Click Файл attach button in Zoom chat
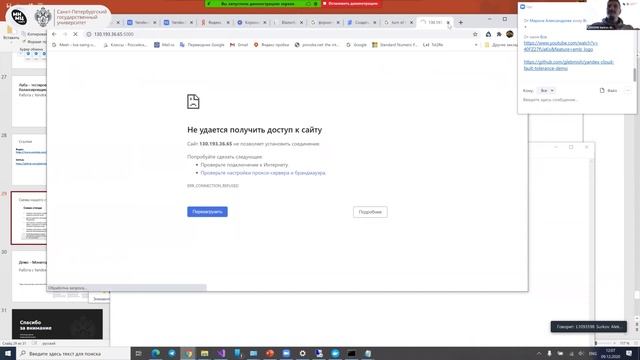Viewport: 640px width, 360px height. click(608, 91)
